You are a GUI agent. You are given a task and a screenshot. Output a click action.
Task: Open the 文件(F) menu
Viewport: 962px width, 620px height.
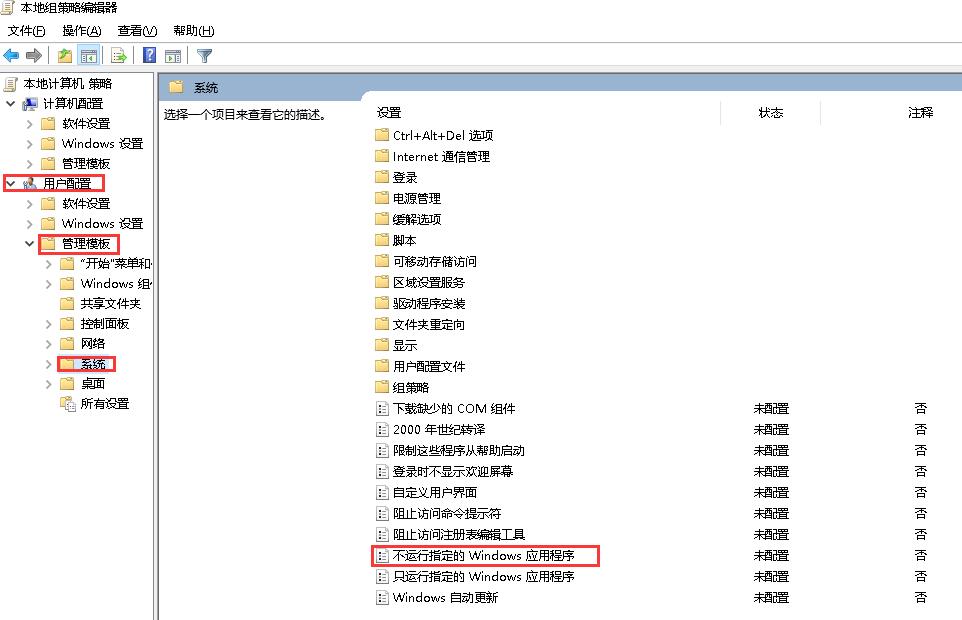point(26,31)
